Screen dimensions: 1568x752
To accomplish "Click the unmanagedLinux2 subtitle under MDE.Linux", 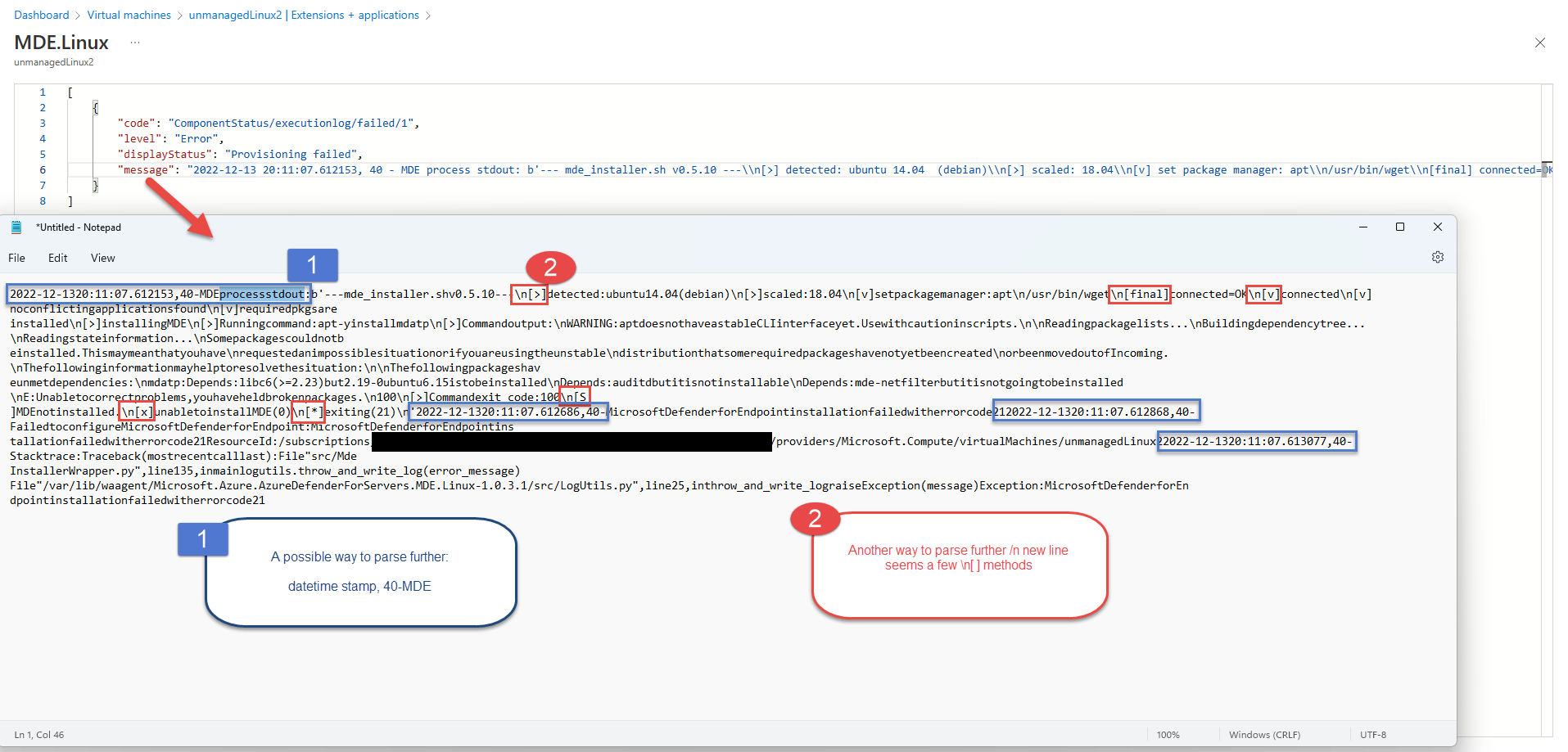I will tap(54, 62).
